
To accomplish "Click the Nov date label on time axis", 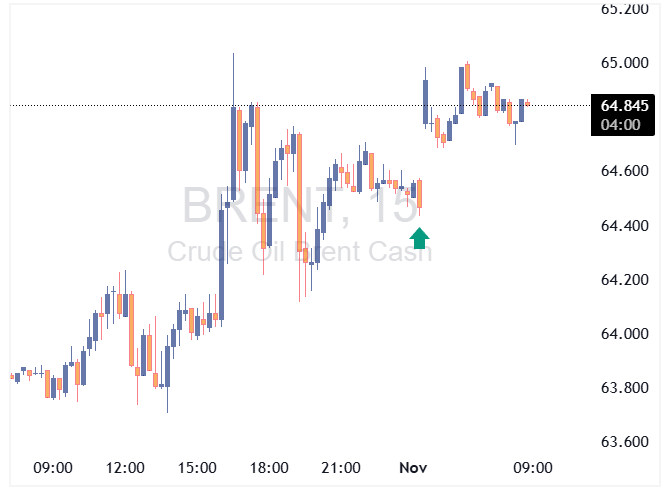I will 414,468.
